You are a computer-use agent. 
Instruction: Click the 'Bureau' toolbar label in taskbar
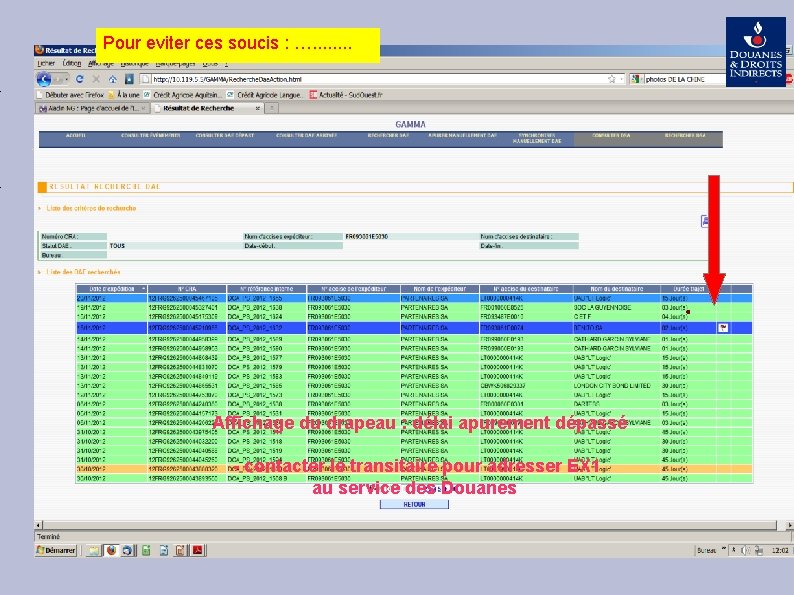click(x=706, y=550)
